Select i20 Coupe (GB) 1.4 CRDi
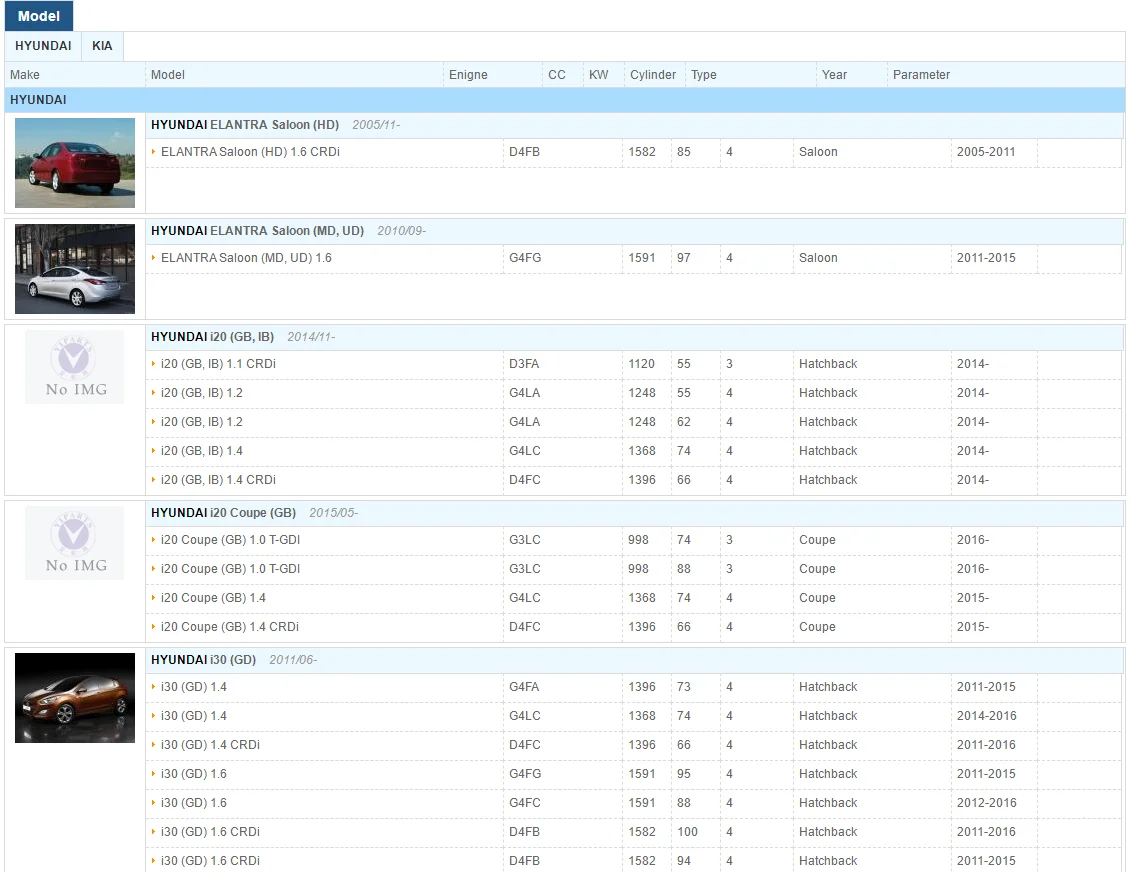The width and height of the screenshot is (1130, 872). (x=230, y=626)
